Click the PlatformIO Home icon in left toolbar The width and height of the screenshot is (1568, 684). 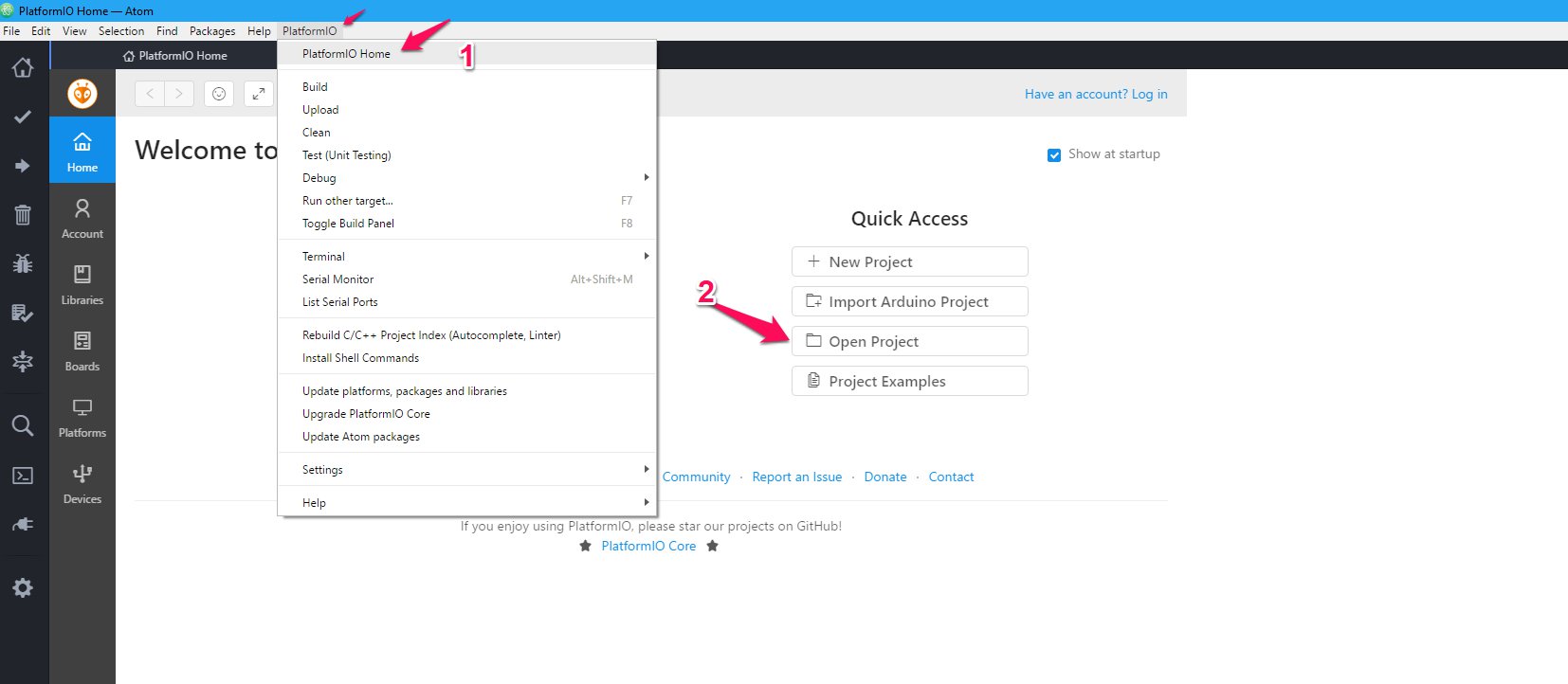[x=23, y=68]
